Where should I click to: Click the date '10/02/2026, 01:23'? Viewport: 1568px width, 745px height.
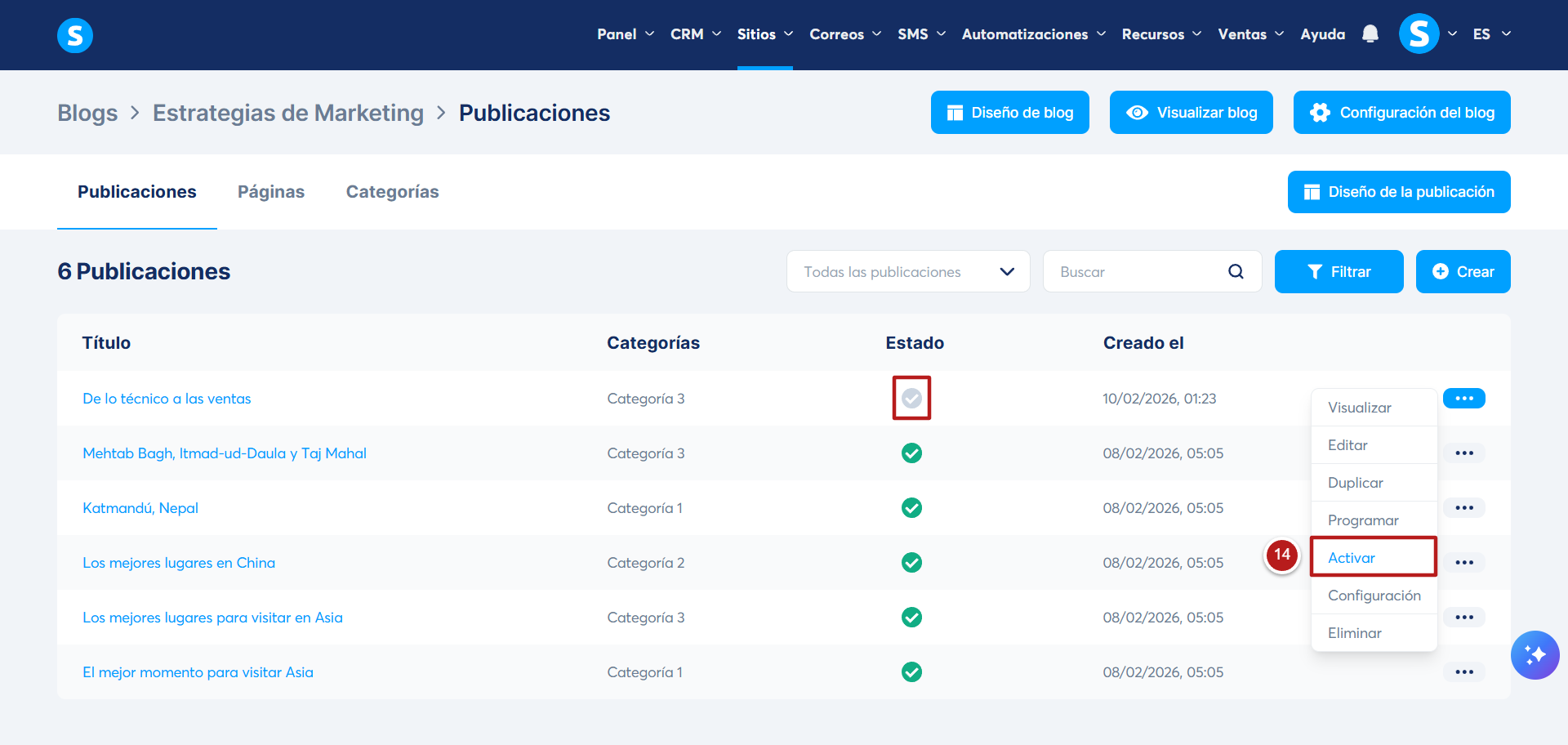pyautogui.click(x=1159, y=399)
